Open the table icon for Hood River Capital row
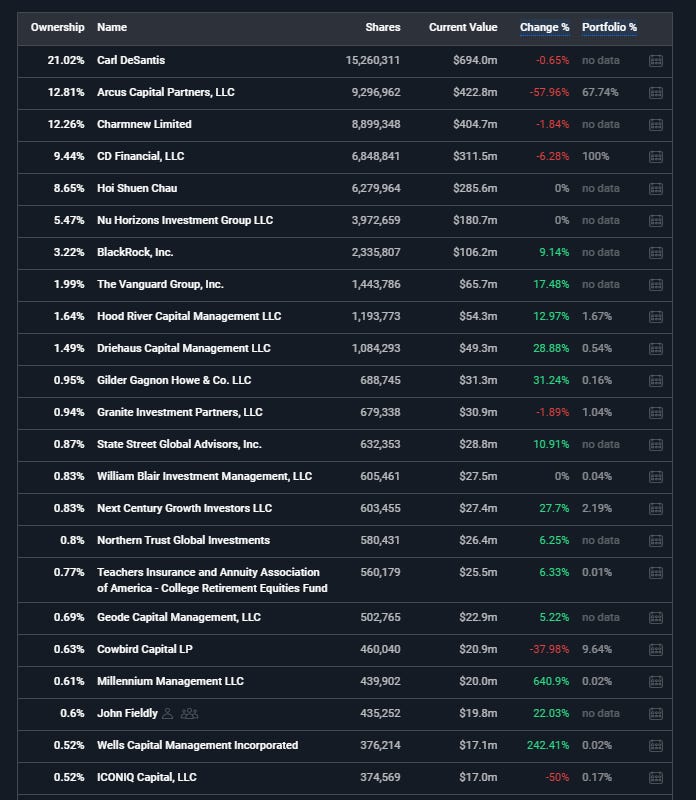Screen dimensions: 696x800 point(656,317)
